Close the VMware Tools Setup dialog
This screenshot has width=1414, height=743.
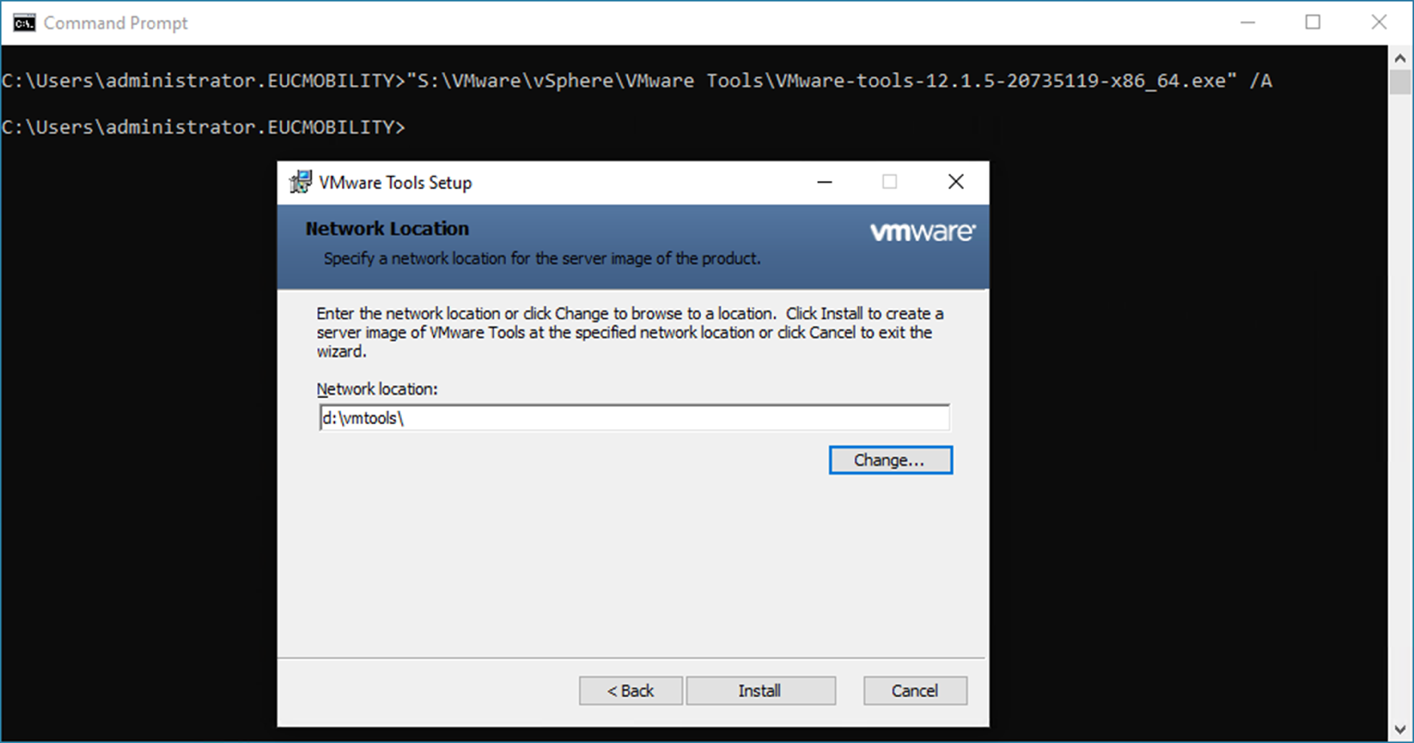(x=956, y=182)
